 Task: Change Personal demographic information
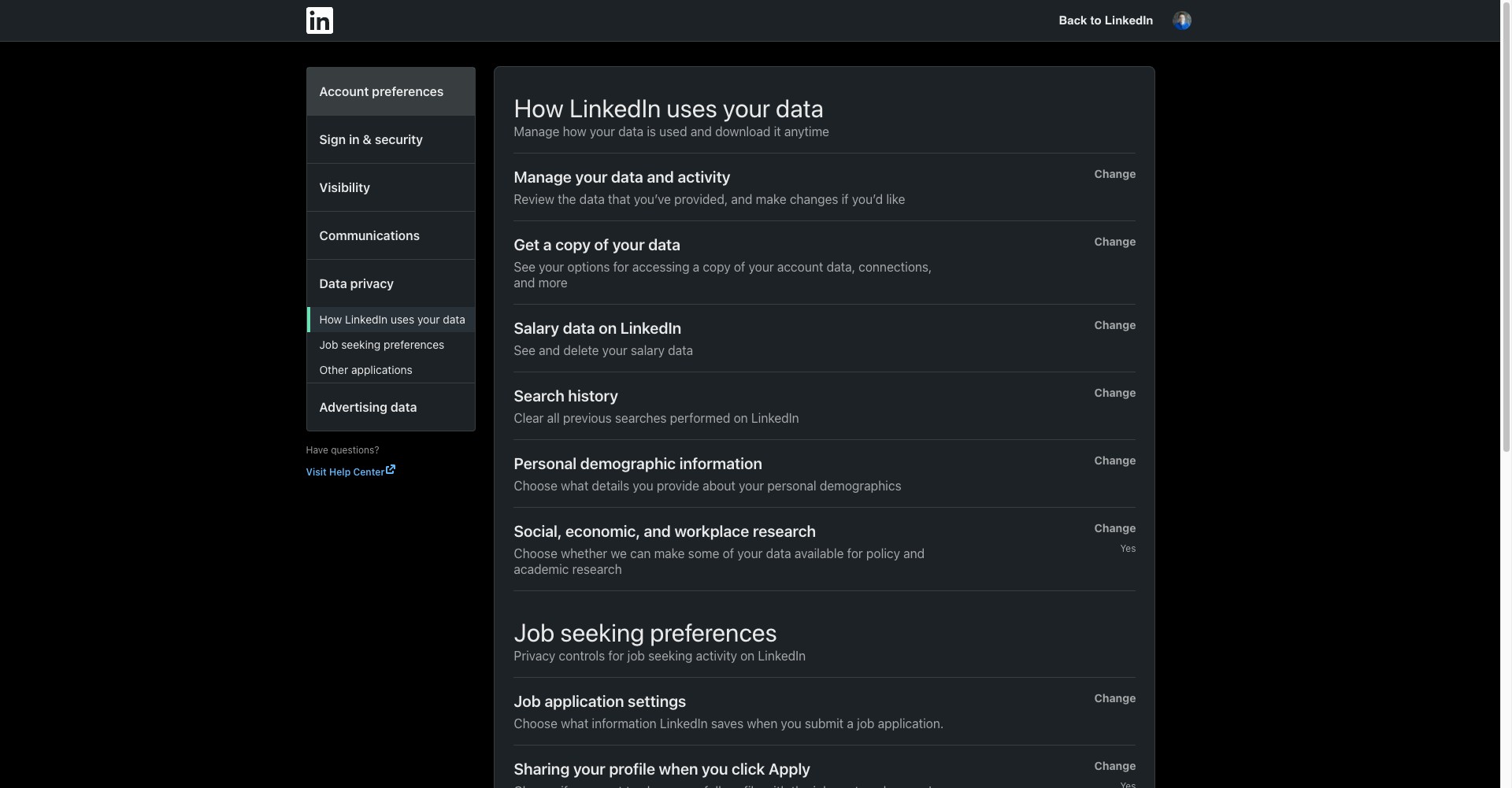pos(1114,461)
